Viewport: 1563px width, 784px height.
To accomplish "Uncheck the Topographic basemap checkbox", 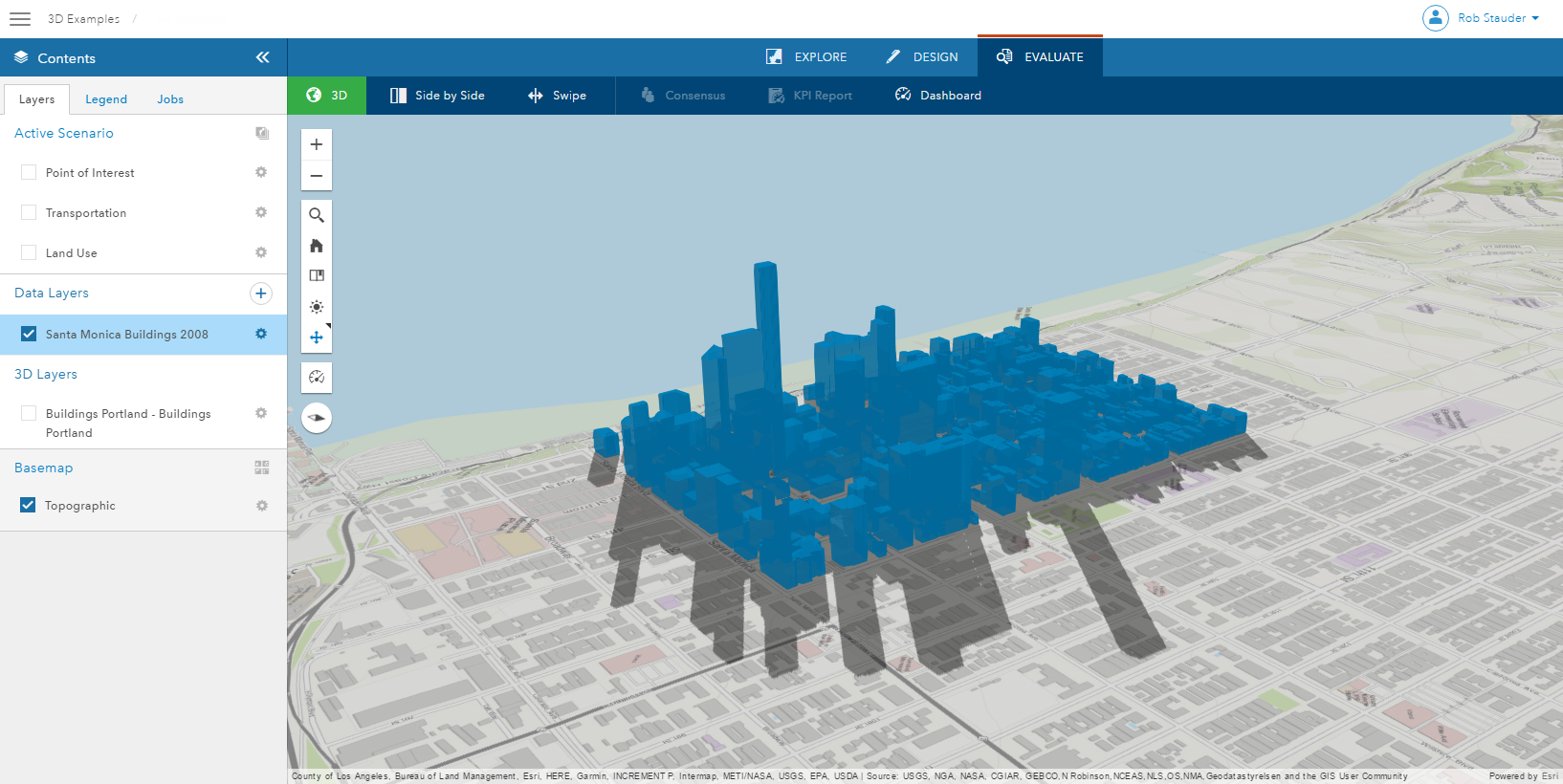I will (x=28, y=505).
